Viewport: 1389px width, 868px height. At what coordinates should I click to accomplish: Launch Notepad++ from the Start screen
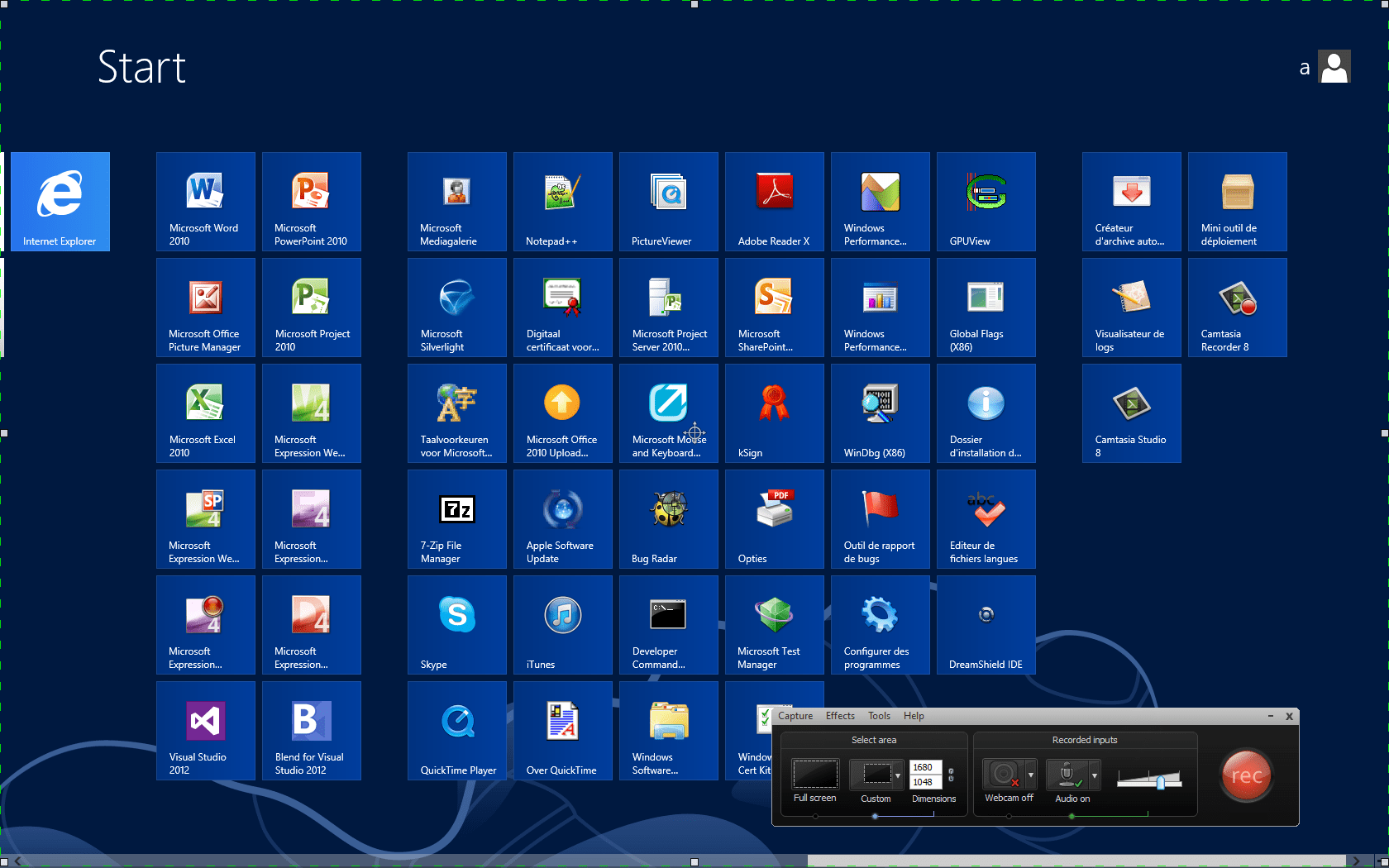click(563, 202)
